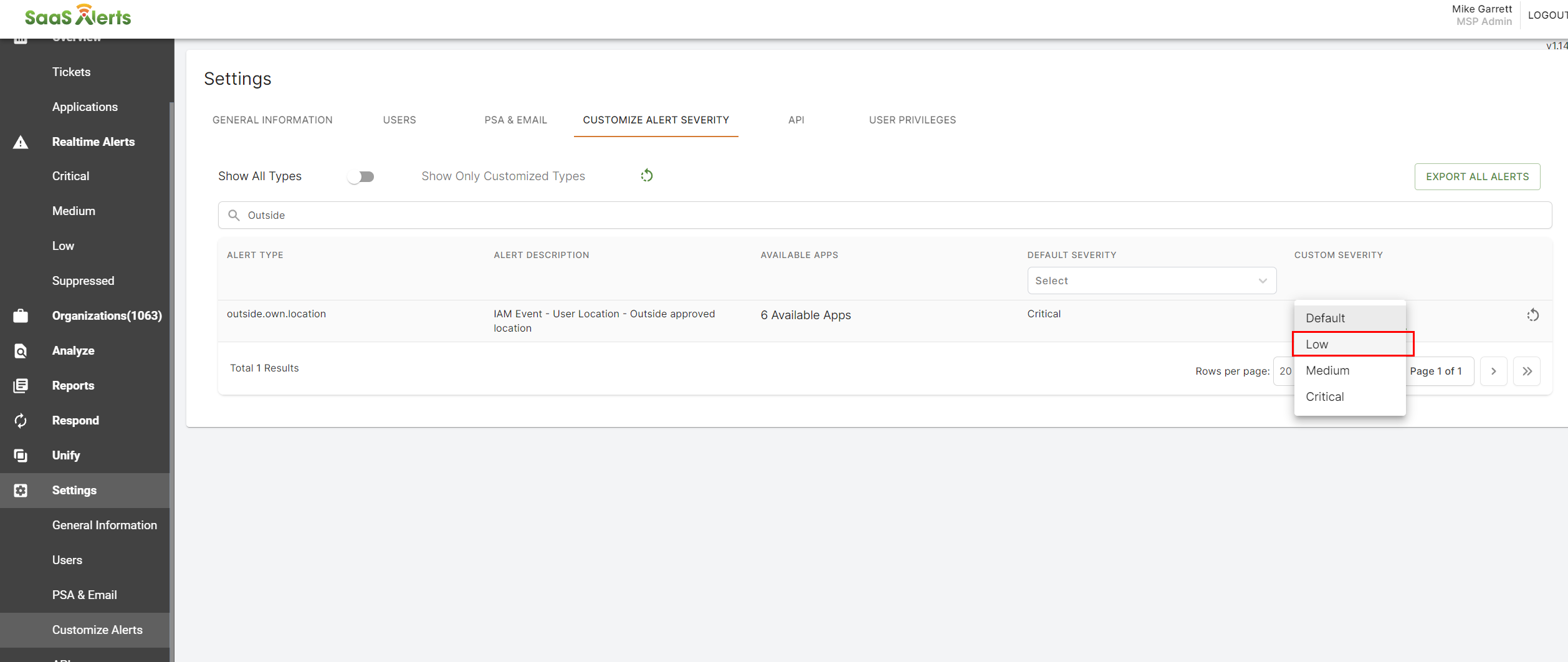Open Realtime Alerts sidebar item
1568x662 pixels.
click(93, 142)
